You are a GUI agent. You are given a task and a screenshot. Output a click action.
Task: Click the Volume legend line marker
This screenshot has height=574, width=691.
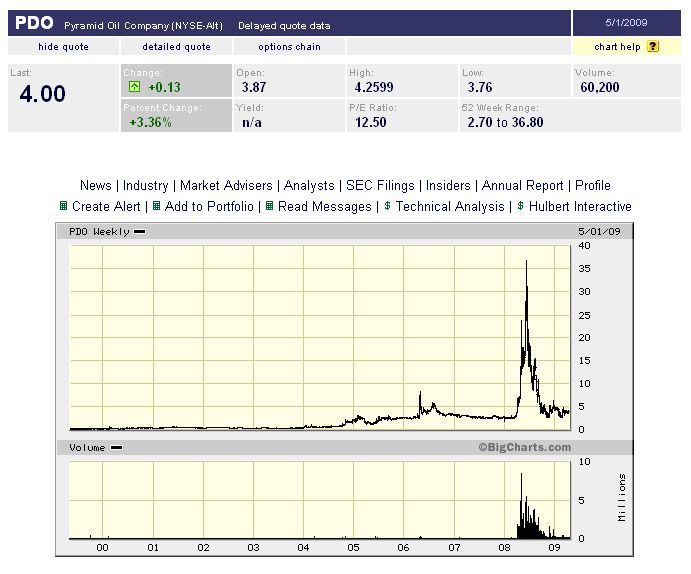[116, 448]
